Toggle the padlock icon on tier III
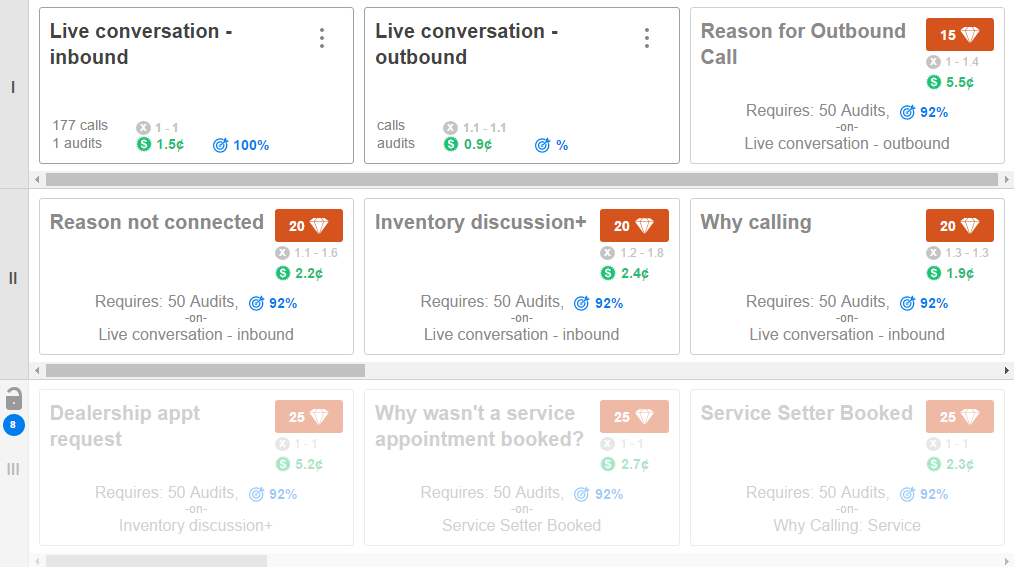Screen dimensions: 1014x567 click(14, 397)
